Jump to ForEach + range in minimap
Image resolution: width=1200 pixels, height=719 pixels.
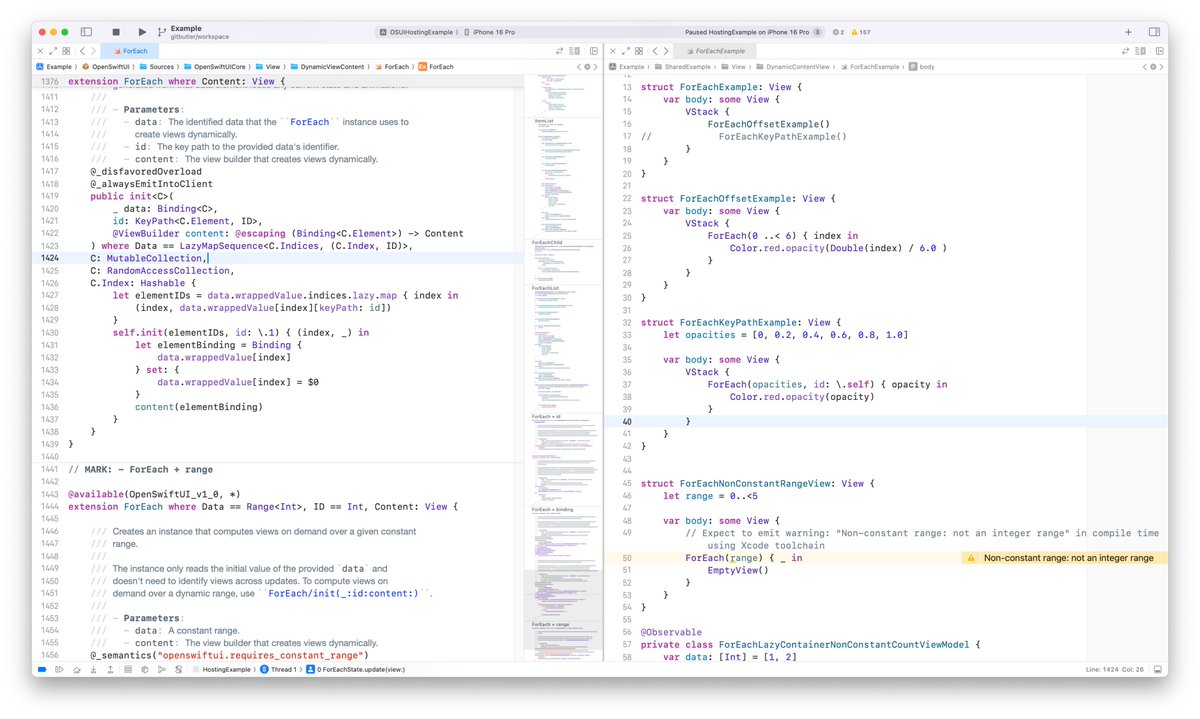(553, 624)
